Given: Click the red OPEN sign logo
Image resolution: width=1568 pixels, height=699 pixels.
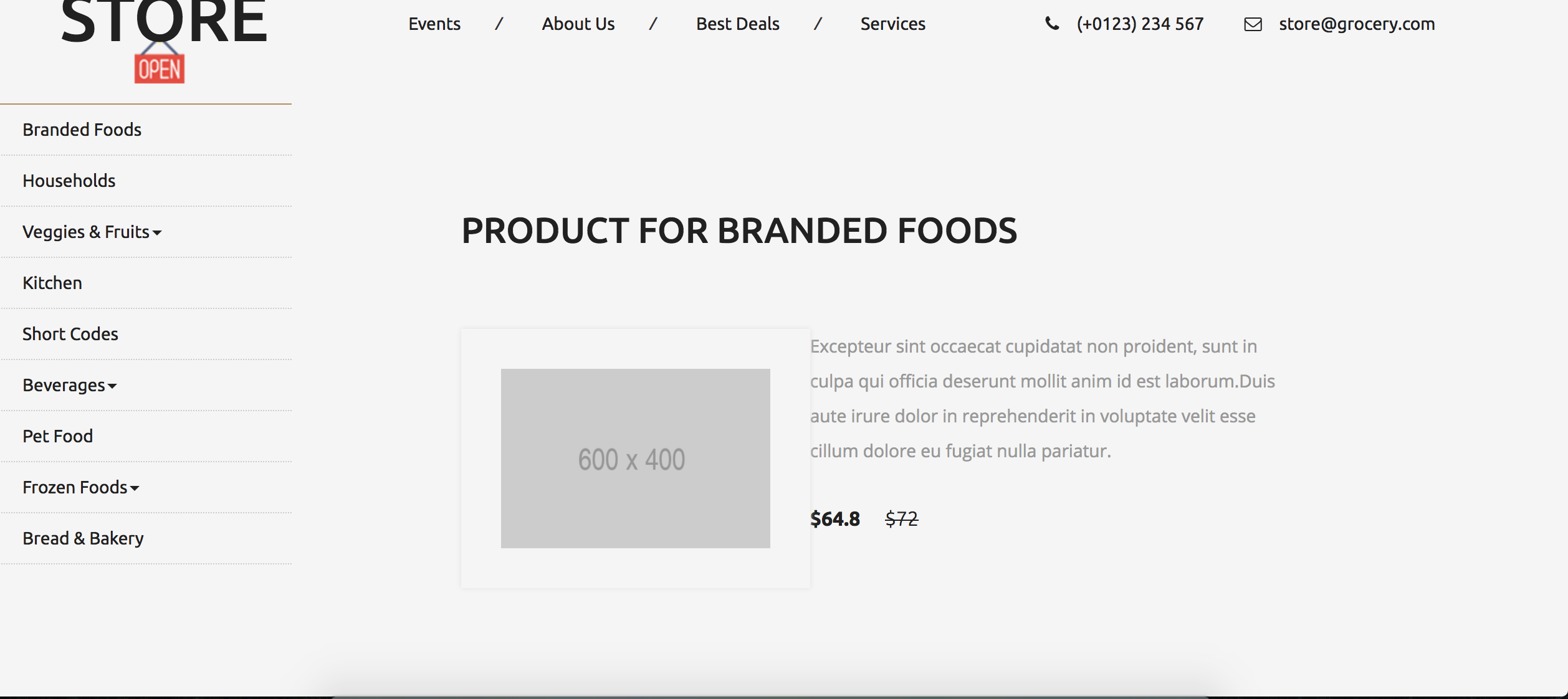Looking at the screenshot, I should (160, 68).
